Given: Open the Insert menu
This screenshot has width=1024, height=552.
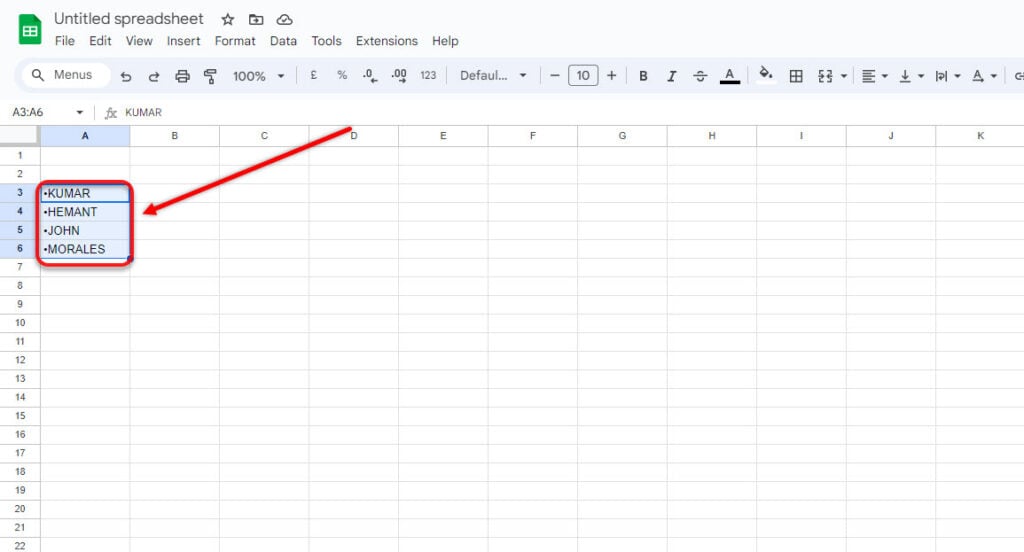Looking at the screenshot, I should (184, 41).
